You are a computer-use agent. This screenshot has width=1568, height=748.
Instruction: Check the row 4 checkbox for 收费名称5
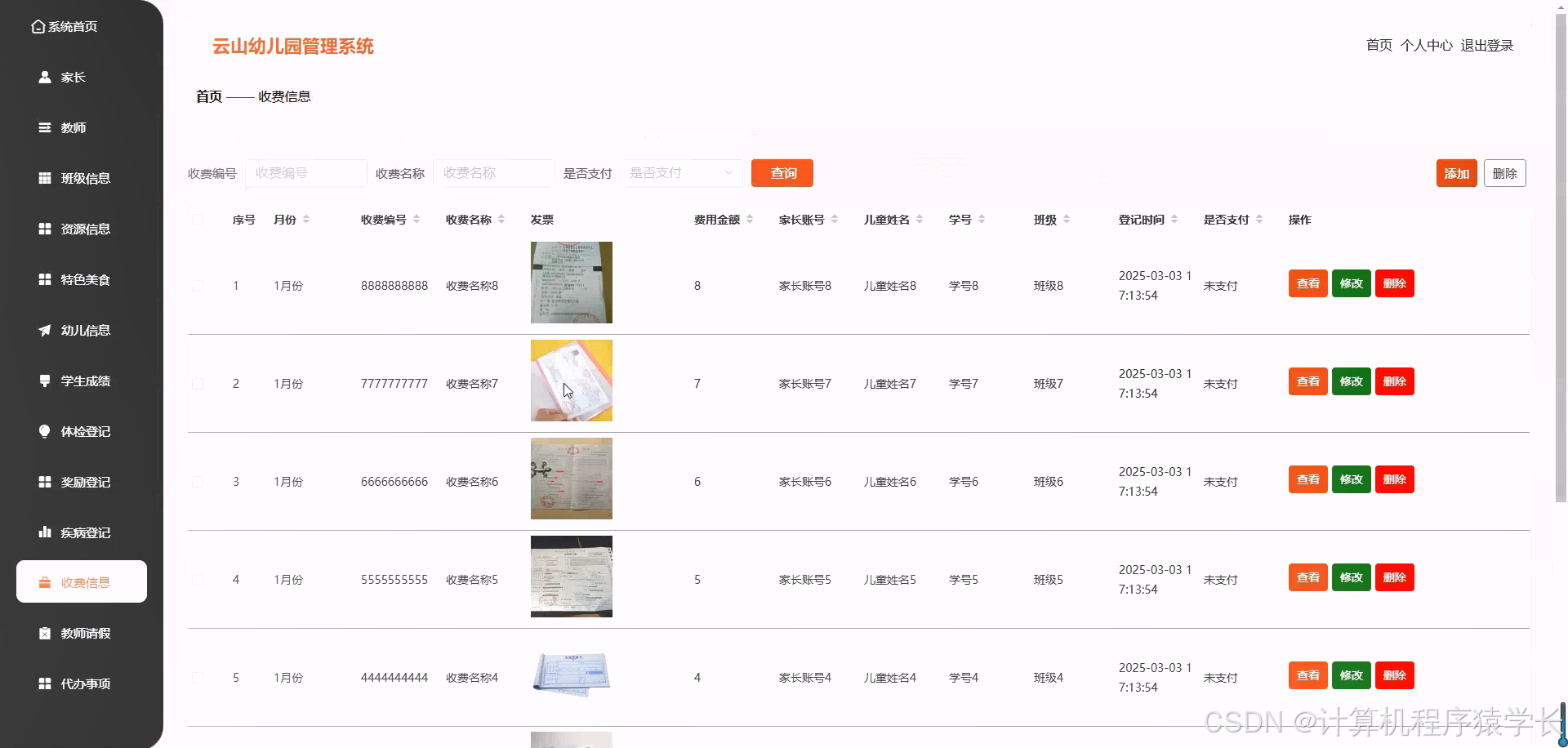pyautogui.click(x=198, y=580)
